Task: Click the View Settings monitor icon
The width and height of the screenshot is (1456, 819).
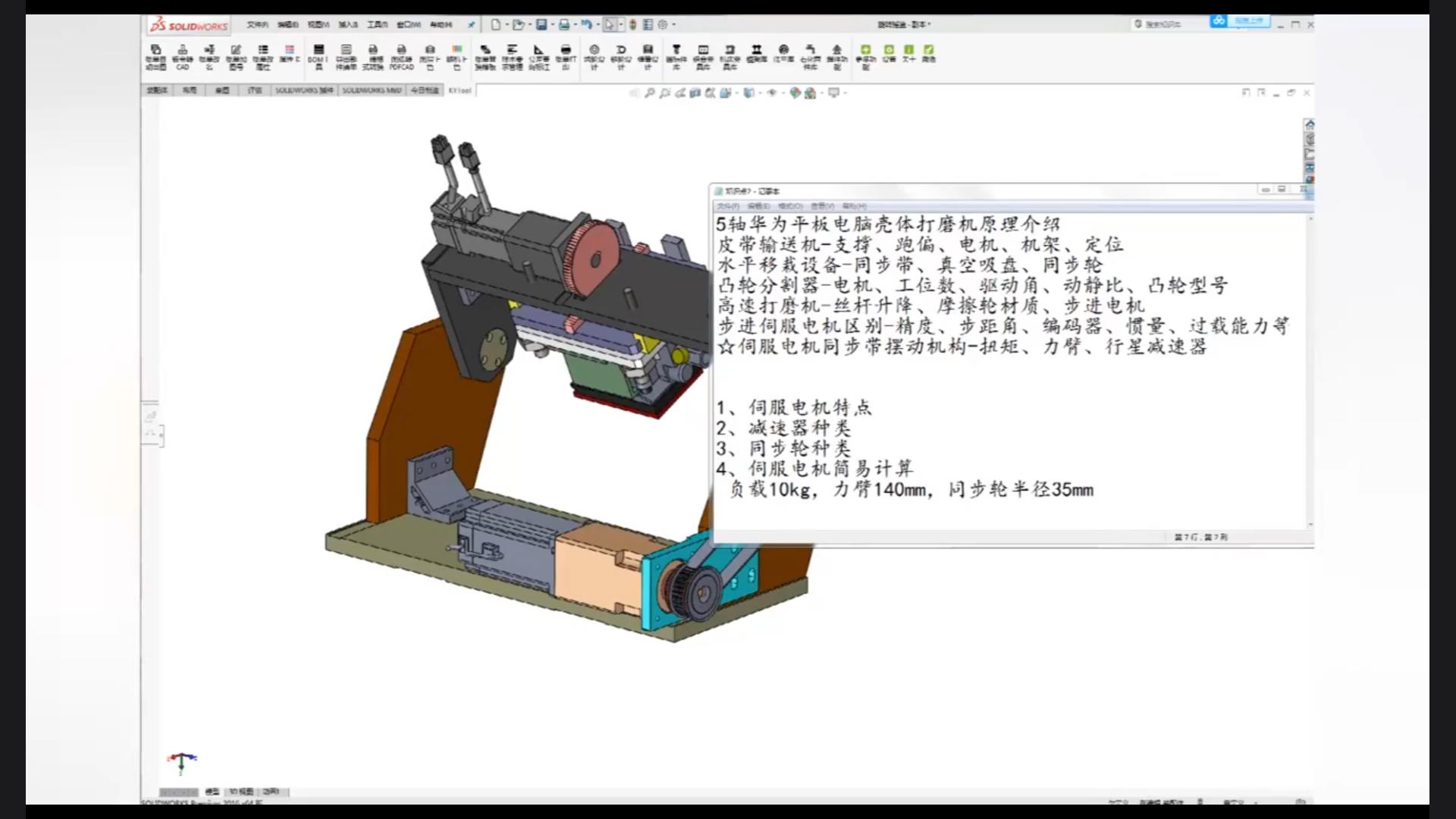Action: point(833,93)
